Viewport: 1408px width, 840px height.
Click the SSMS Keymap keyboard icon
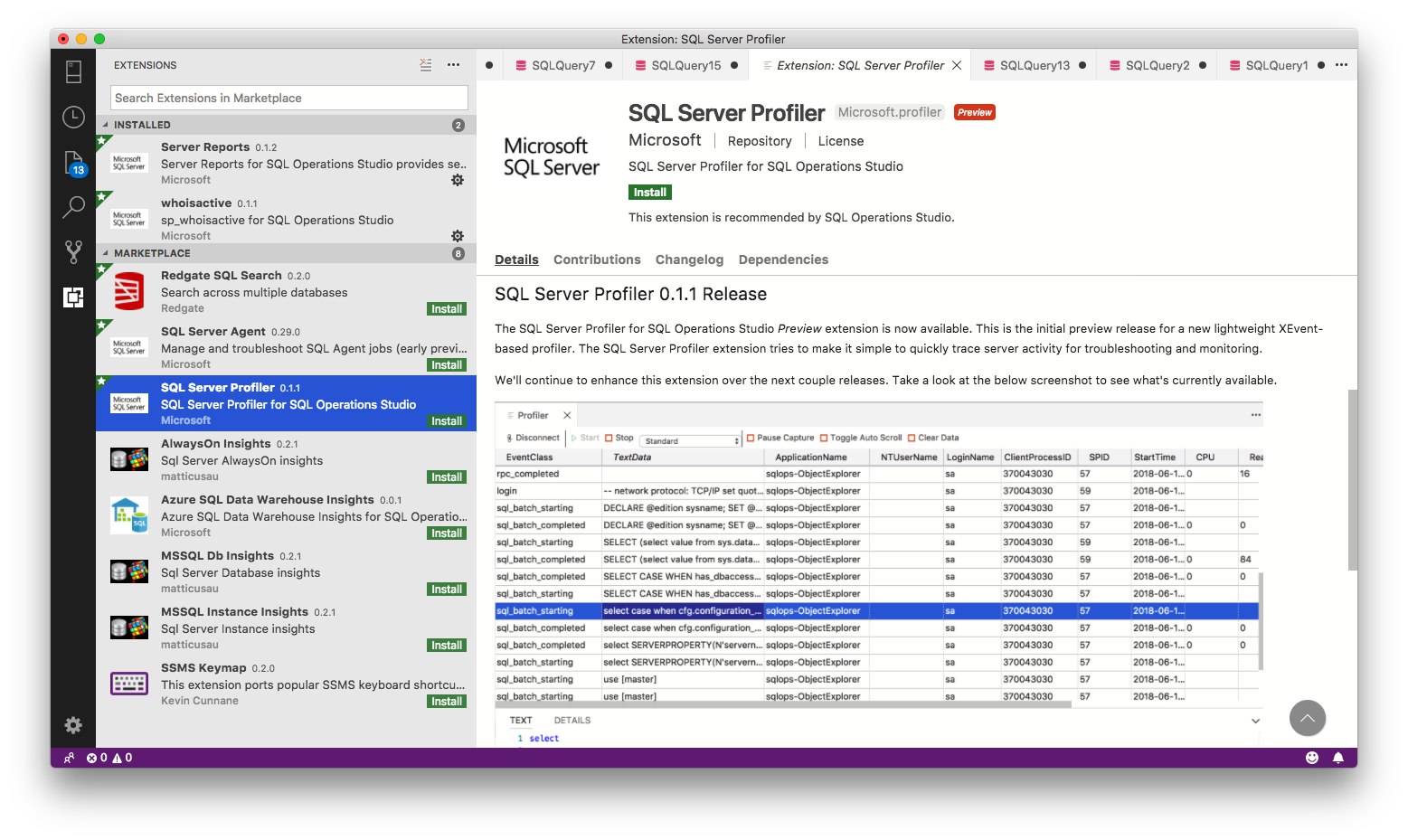click(129, 684)
